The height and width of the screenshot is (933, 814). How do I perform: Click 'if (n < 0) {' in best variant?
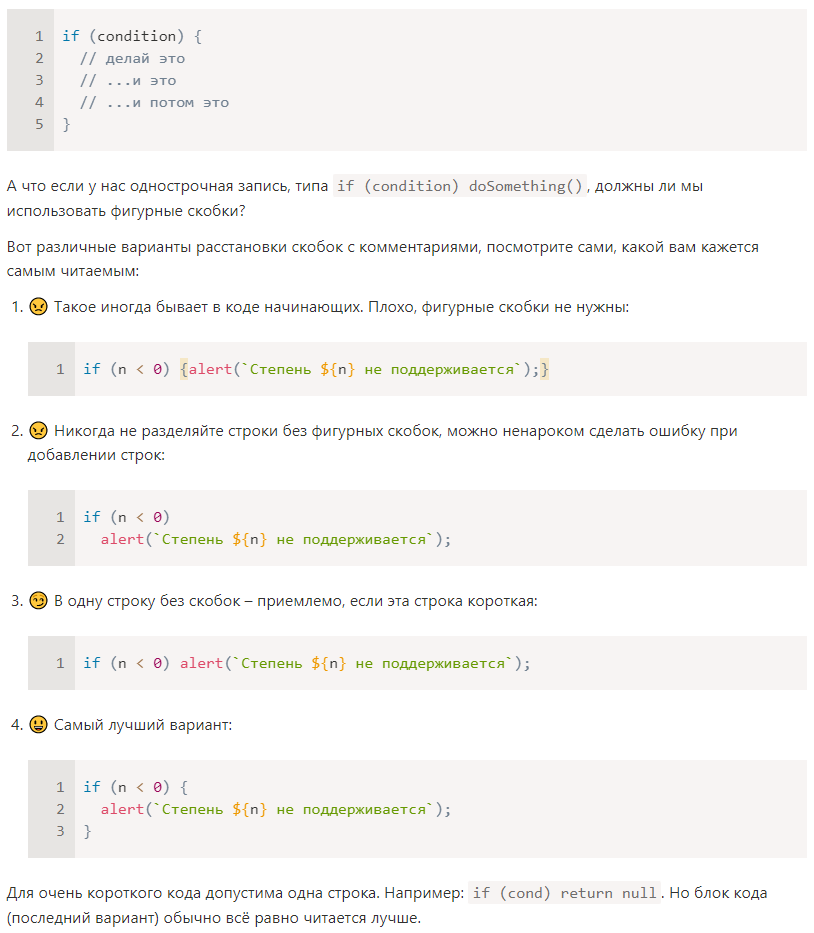136,787
